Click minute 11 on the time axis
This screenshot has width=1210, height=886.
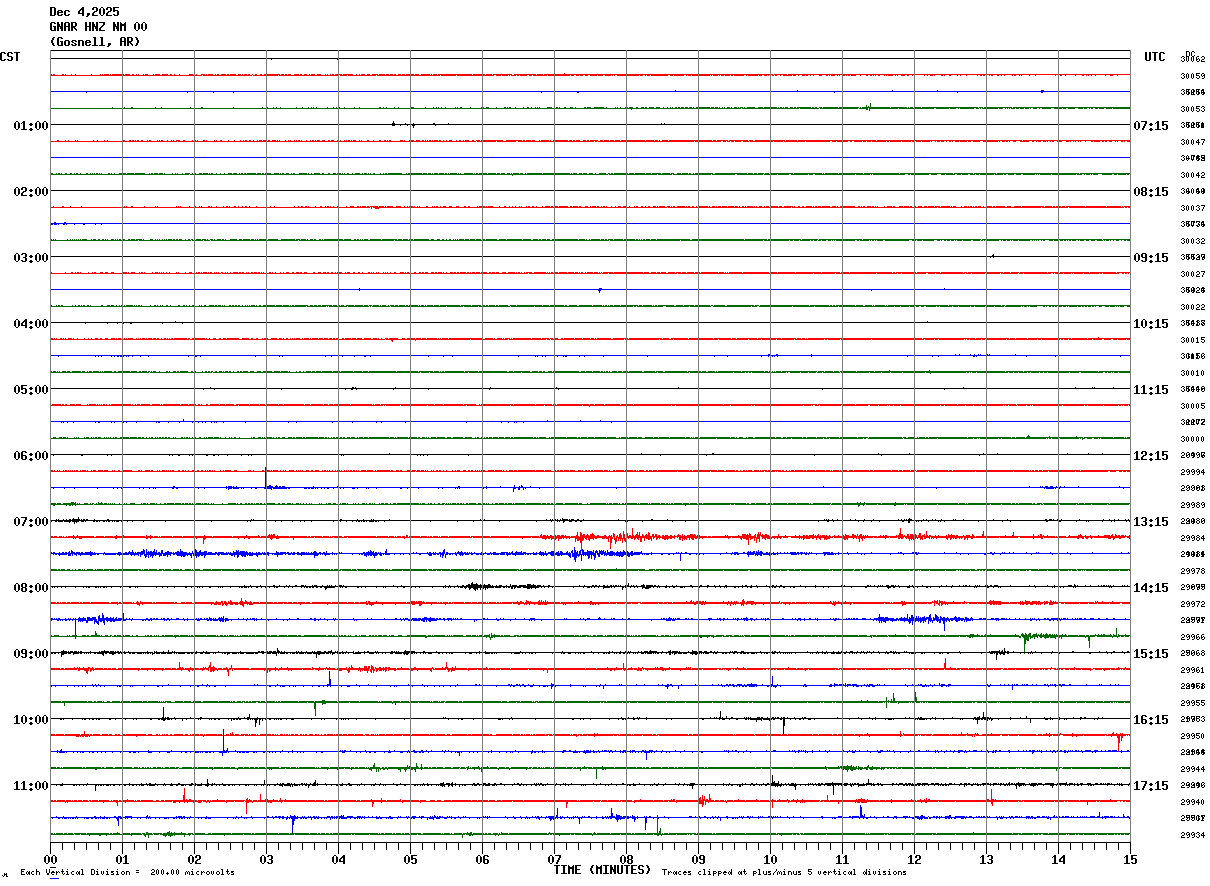coord(842,859)
